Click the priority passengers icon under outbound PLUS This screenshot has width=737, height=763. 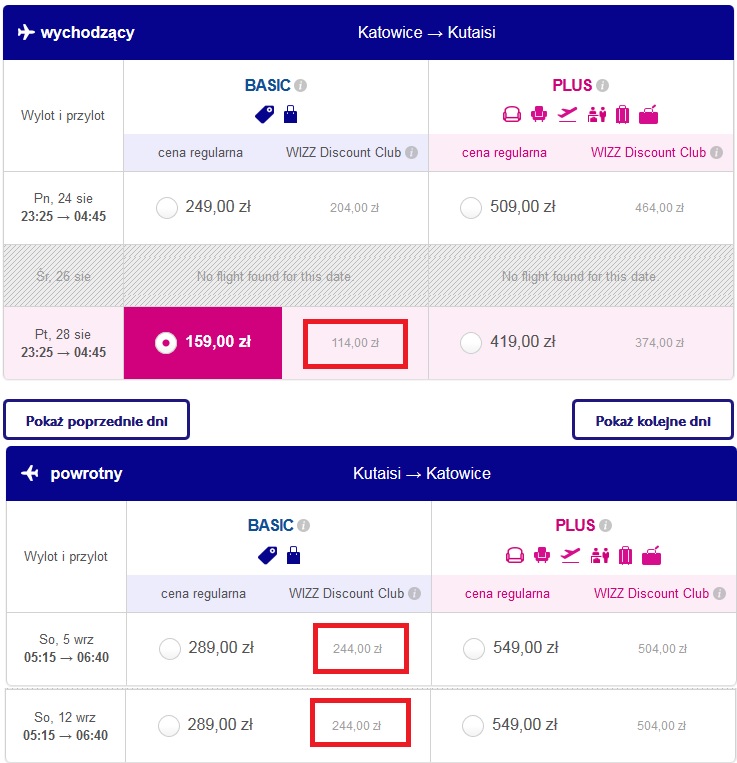pyautogui.click(x=596, y=114)
